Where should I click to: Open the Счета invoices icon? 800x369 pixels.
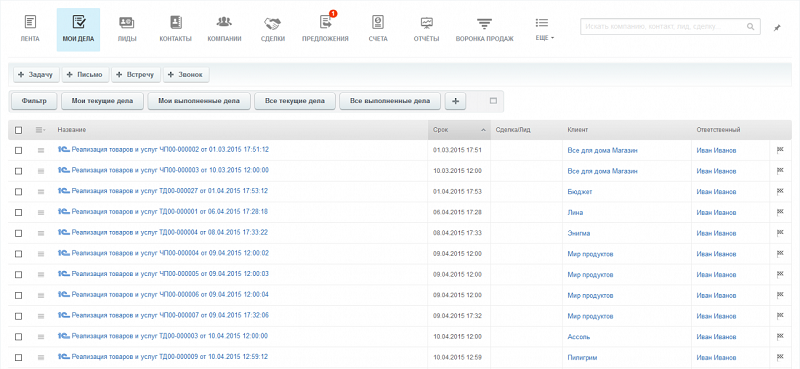pyautogui.click(x=378, y=22)
